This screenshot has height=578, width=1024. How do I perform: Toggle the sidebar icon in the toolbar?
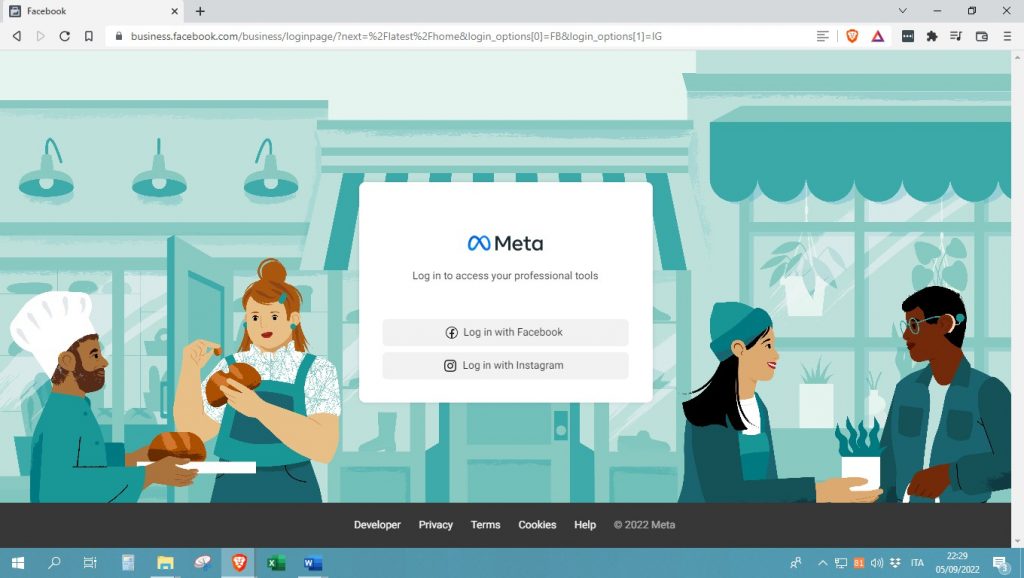[823, 36]
